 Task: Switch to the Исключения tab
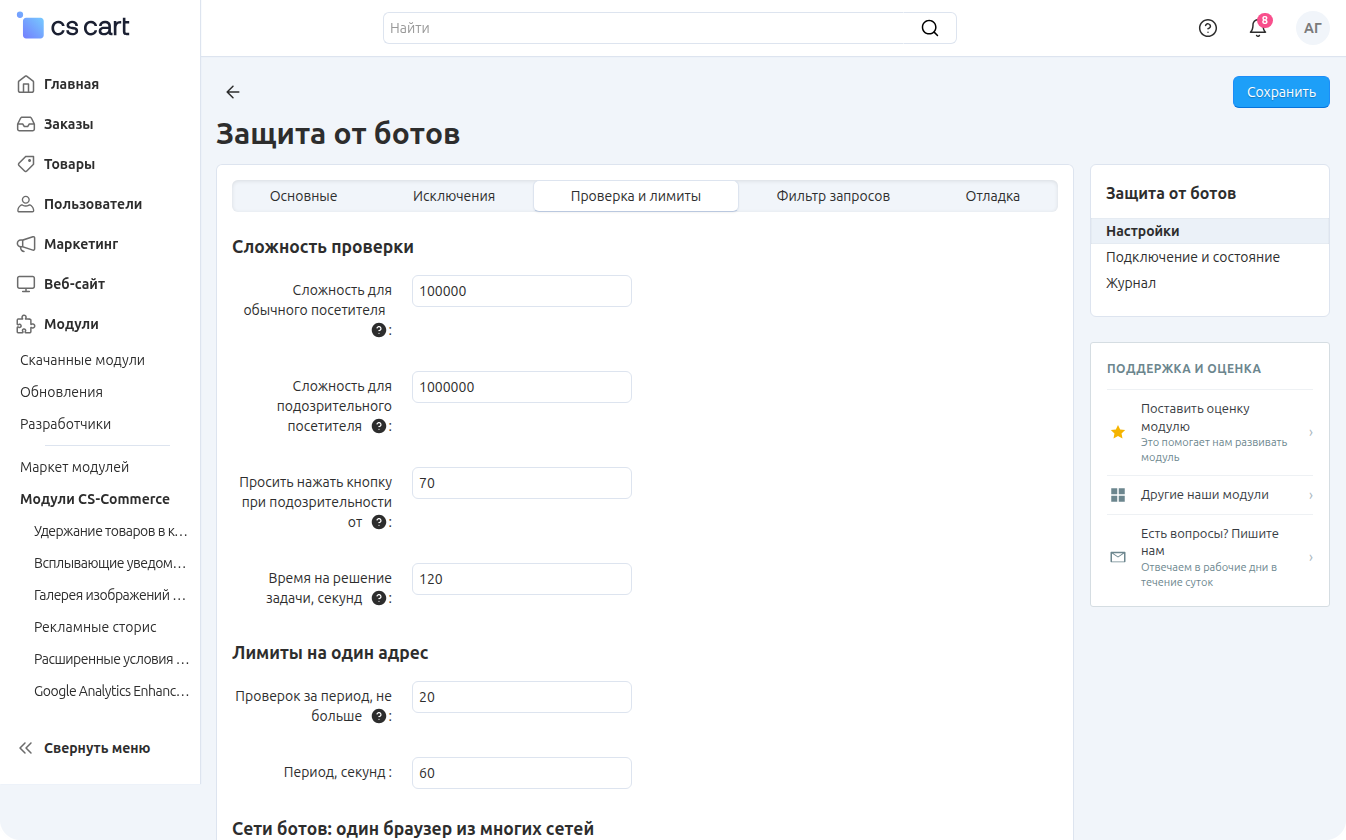(x=454, y=196)
